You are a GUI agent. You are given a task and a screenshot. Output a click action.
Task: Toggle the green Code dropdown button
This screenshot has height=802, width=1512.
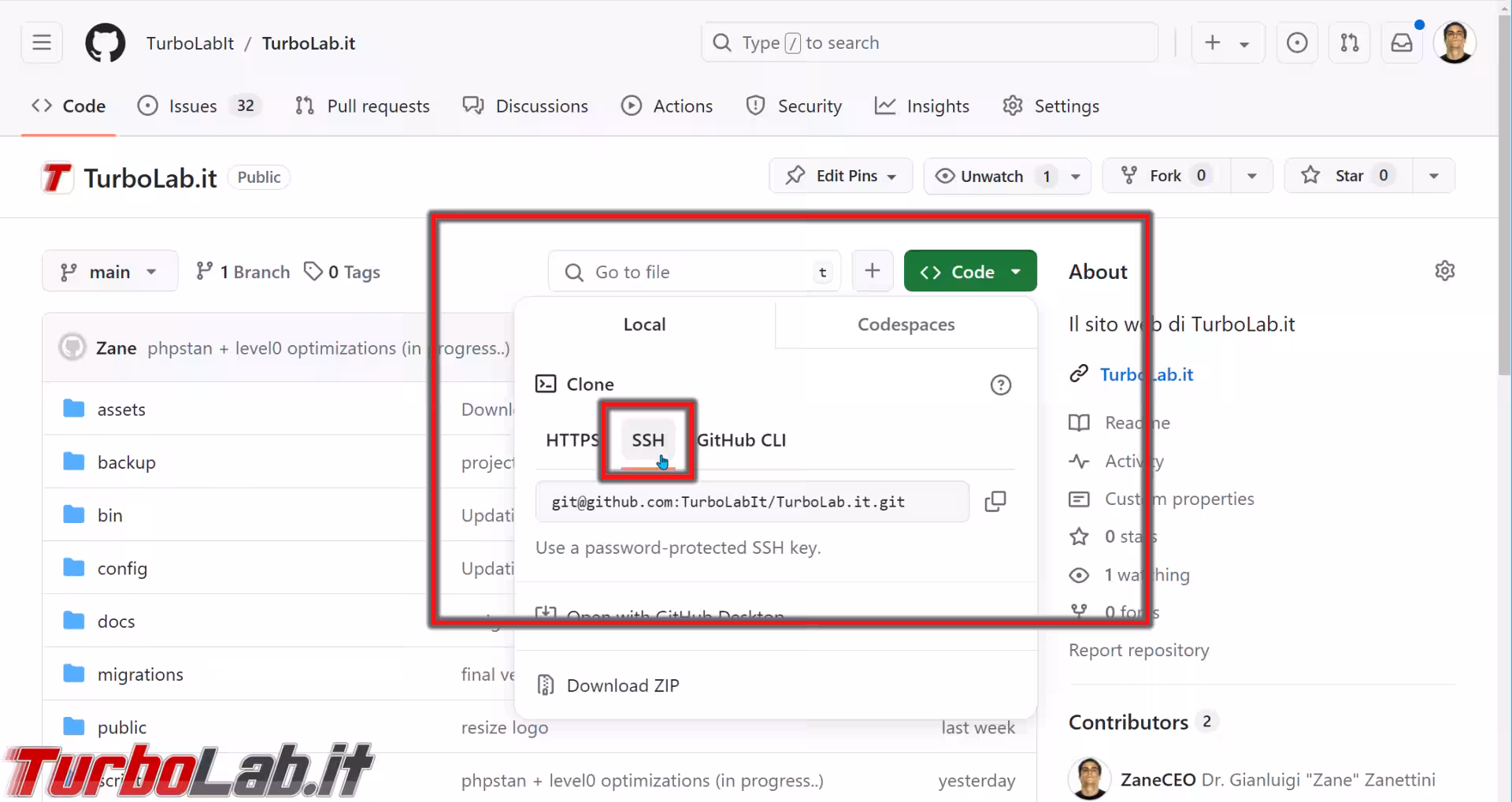[970, 271]
